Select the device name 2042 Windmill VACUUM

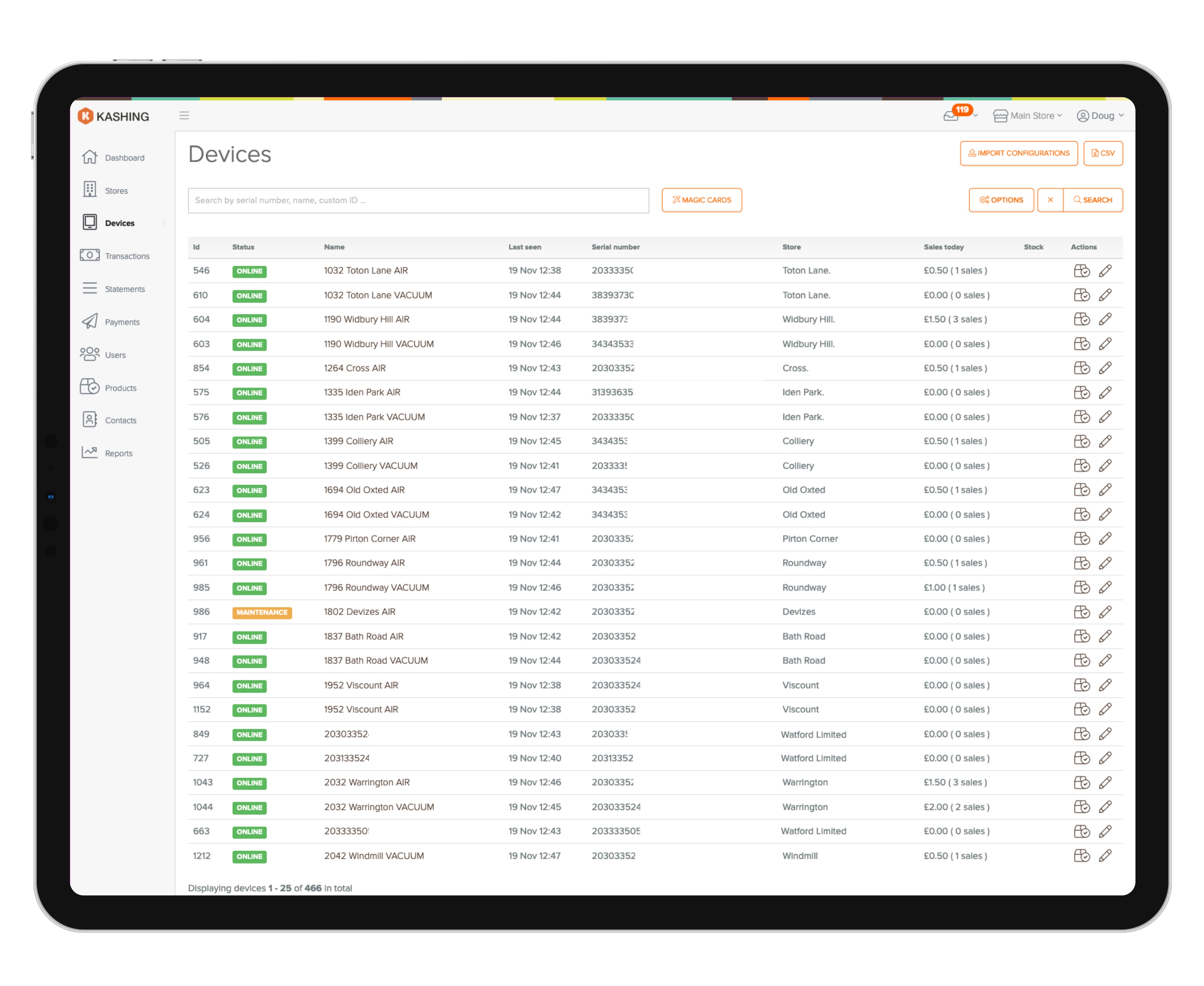click(374, 857)
